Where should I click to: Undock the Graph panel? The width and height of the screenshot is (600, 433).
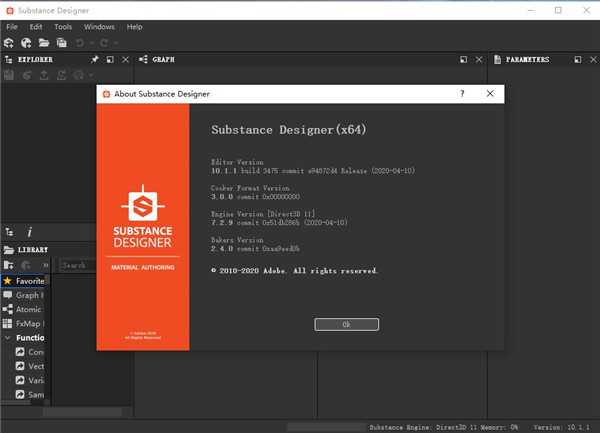[x=463, y=60]
